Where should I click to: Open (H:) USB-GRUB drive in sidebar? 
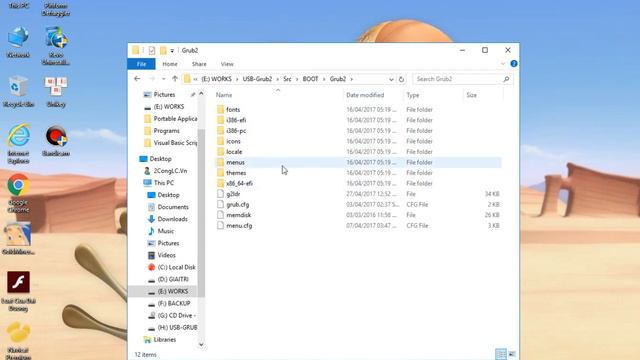pos(177,327)
